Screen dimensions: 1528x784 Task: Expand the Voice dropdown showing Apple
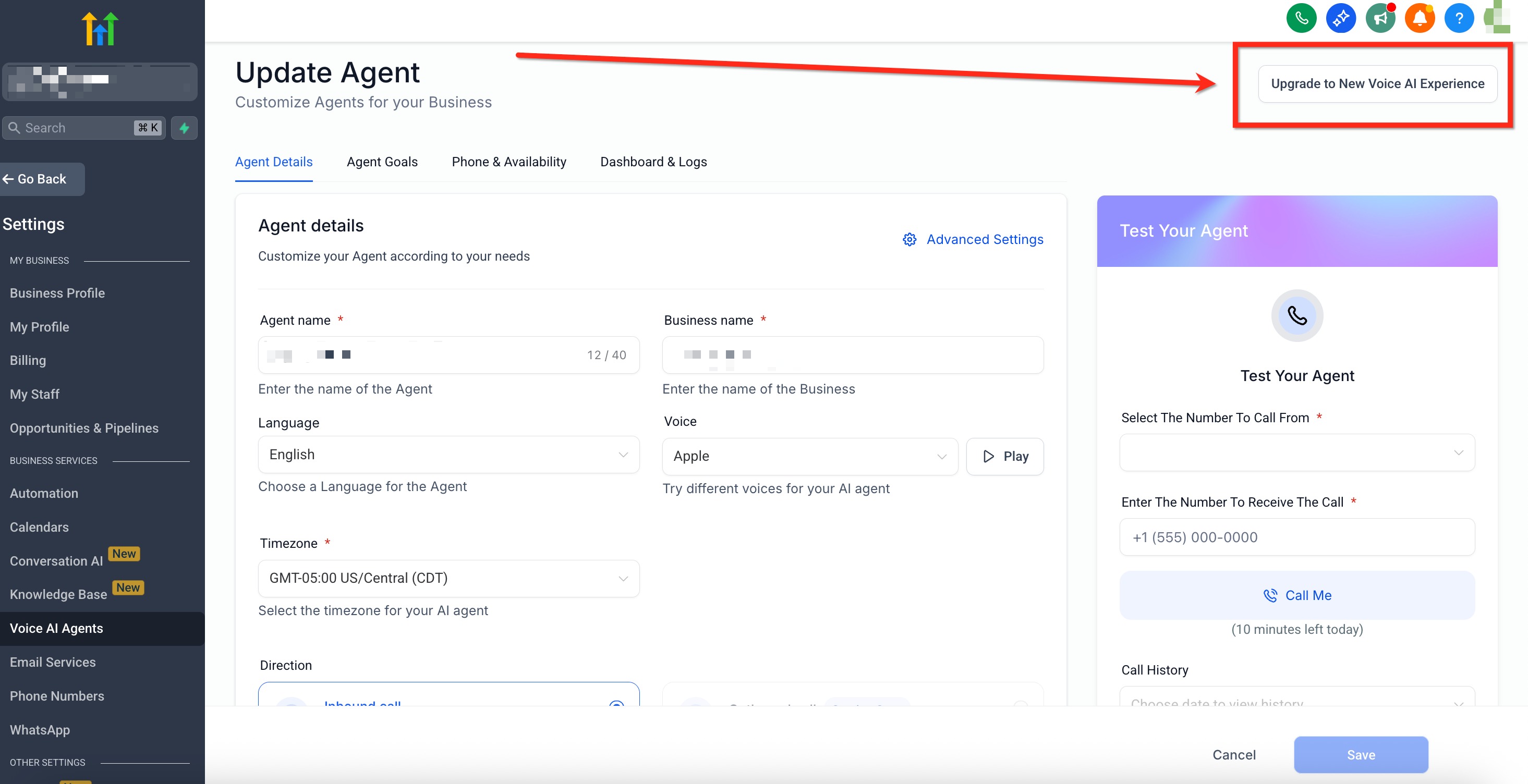point(810,456)
